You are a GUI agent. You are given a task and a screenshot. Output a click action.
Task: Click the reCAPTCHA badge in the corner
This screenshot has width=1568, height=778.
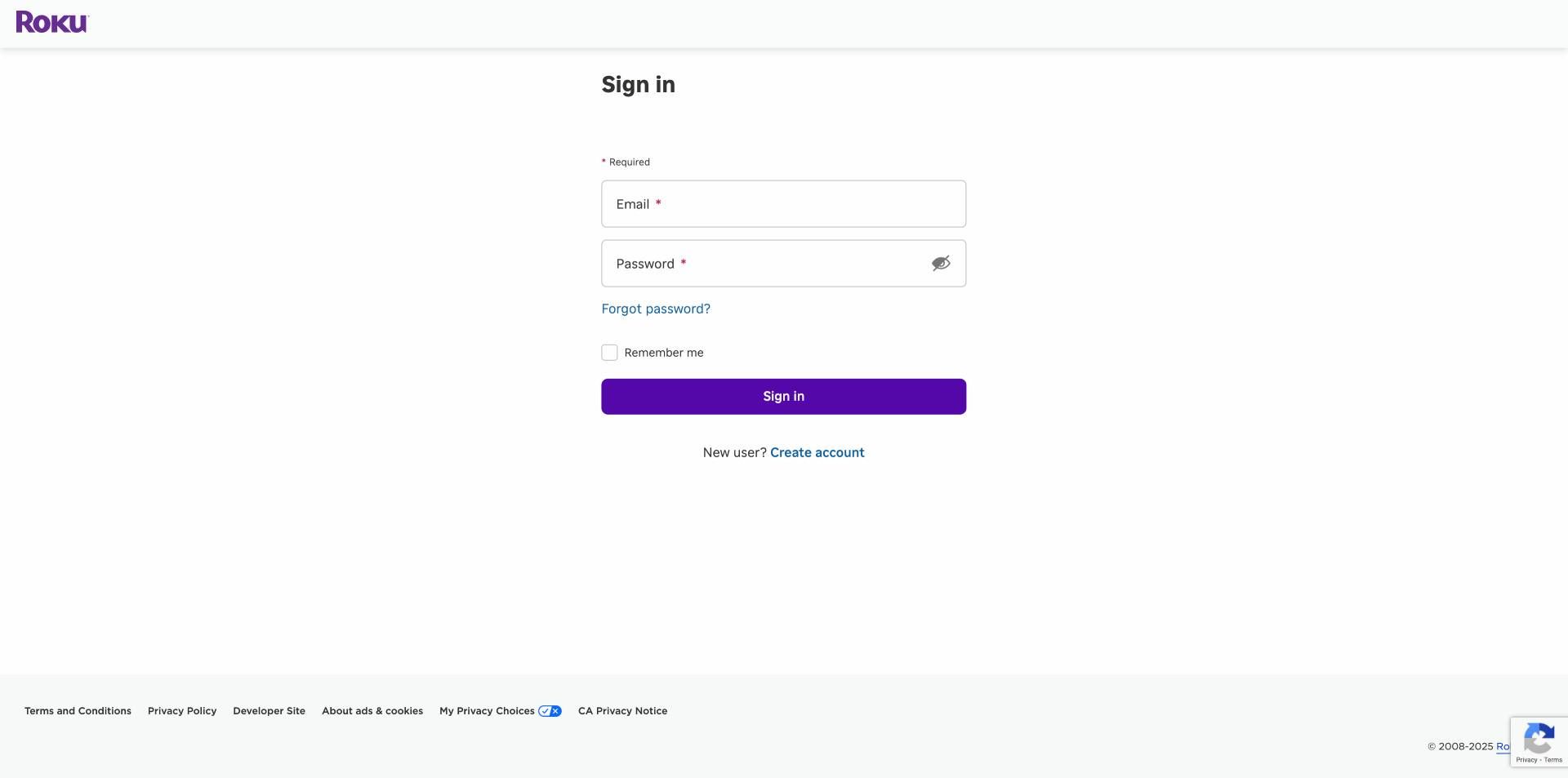pos(1539,740)
